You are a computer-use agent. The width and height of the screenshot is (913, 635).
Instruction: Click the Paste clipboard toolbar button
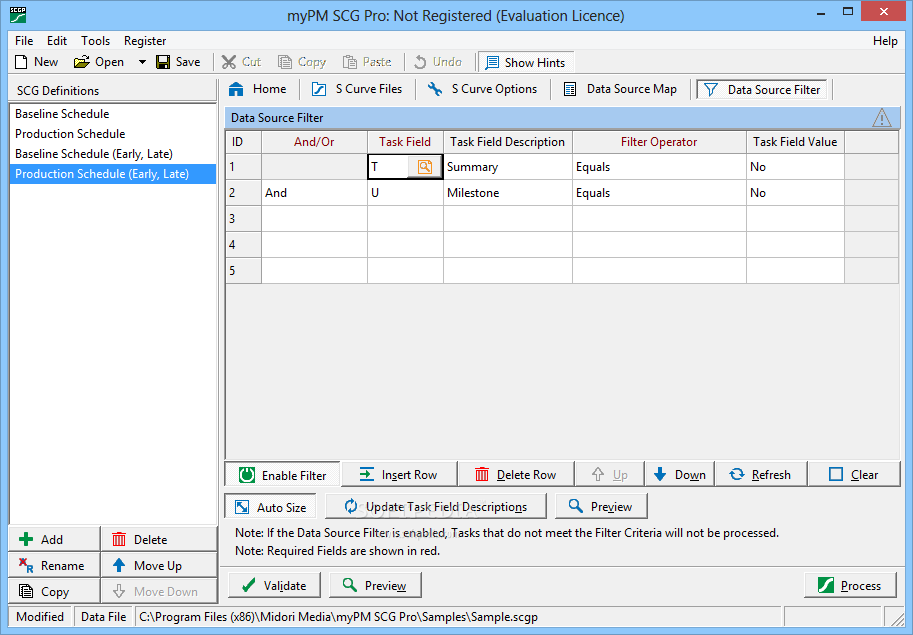pos(367,62)
